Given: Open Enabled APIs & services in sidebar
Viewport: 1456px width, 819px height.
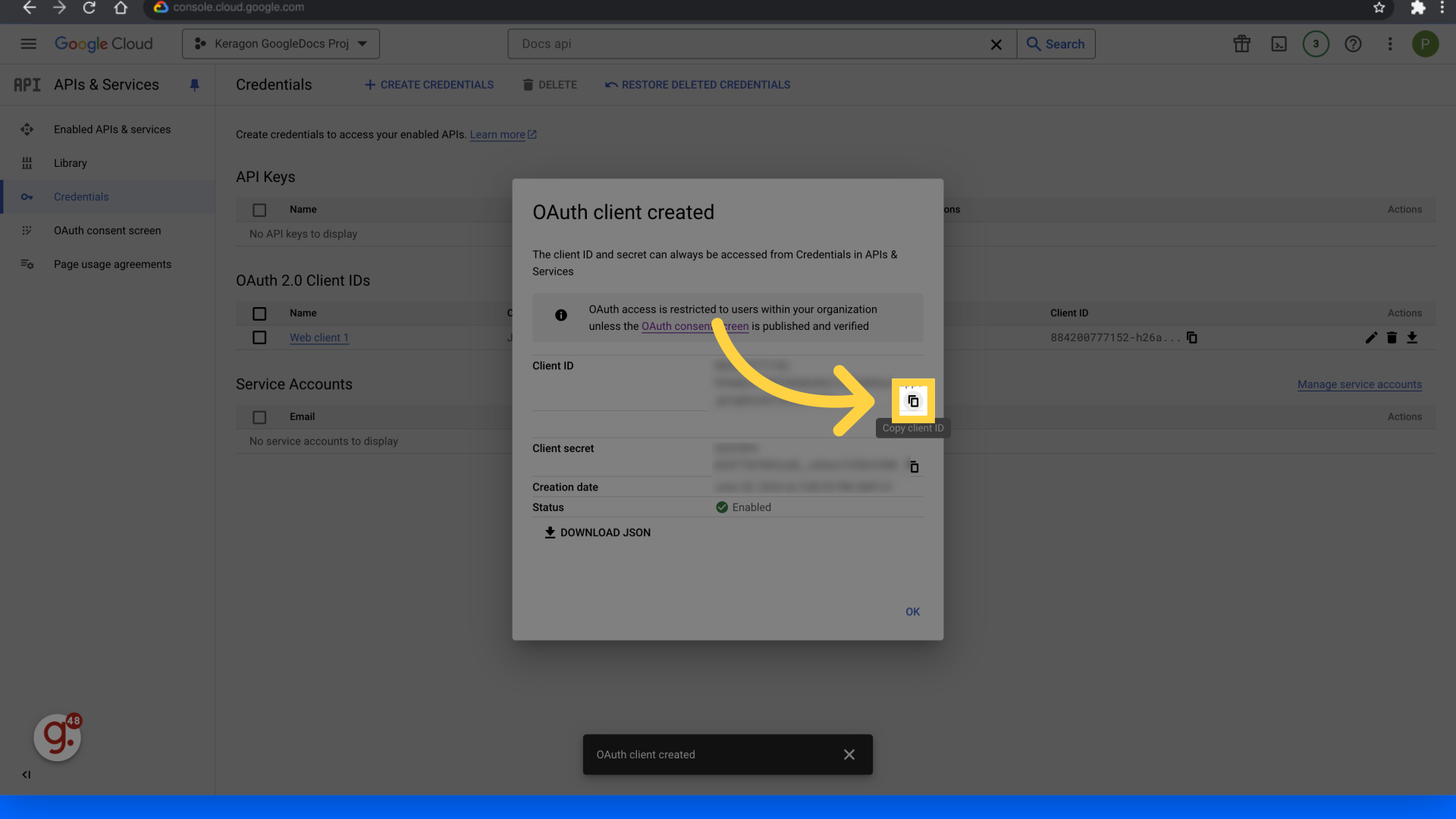Looking at the screenshot, I should [108, 130].
